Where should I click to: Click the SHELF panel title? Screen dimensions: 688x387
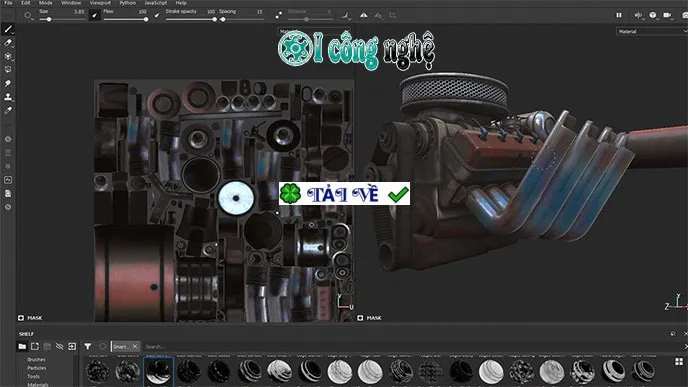pyautogui.click(x=26, y=334)
